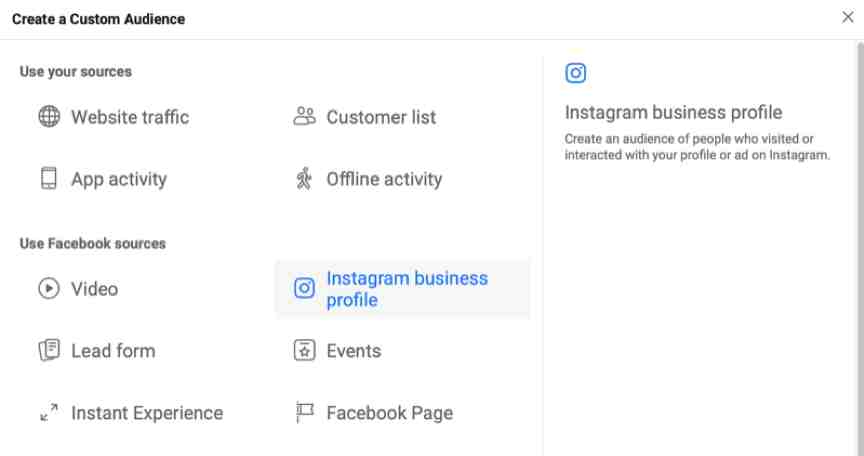Click the Video play circle icon
The width and height of the screenshot is (864, 456).
[49, 289]
